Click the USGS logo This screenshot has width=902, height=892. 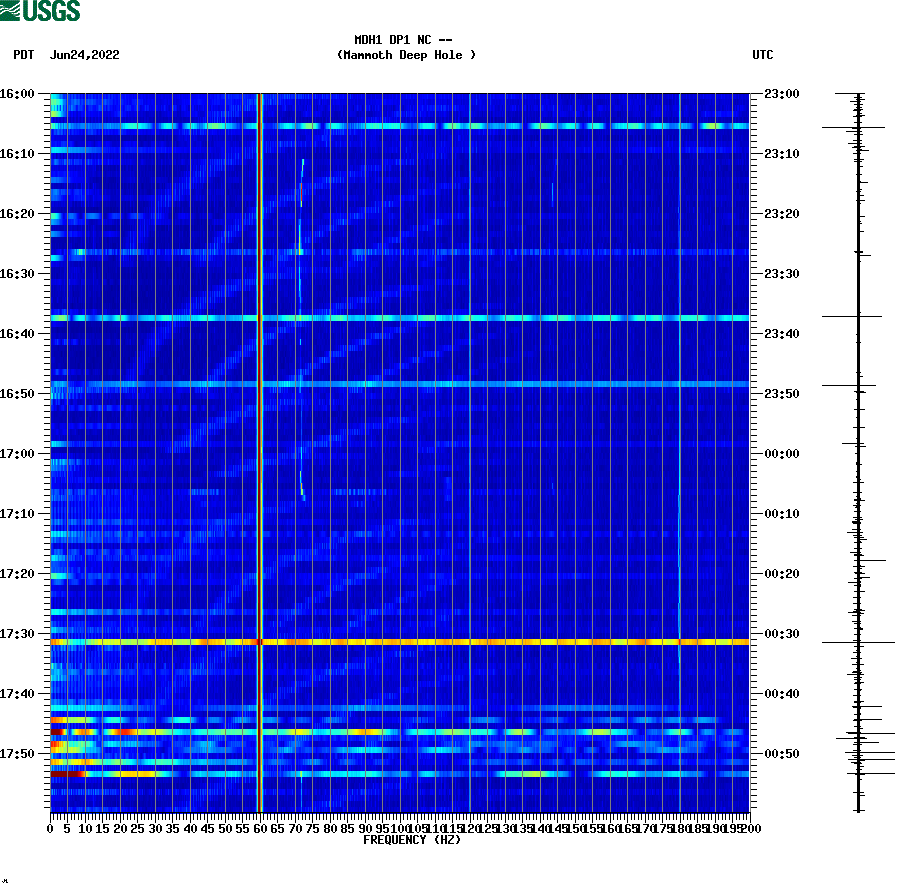pyautogui.click(x=40, y=12)
